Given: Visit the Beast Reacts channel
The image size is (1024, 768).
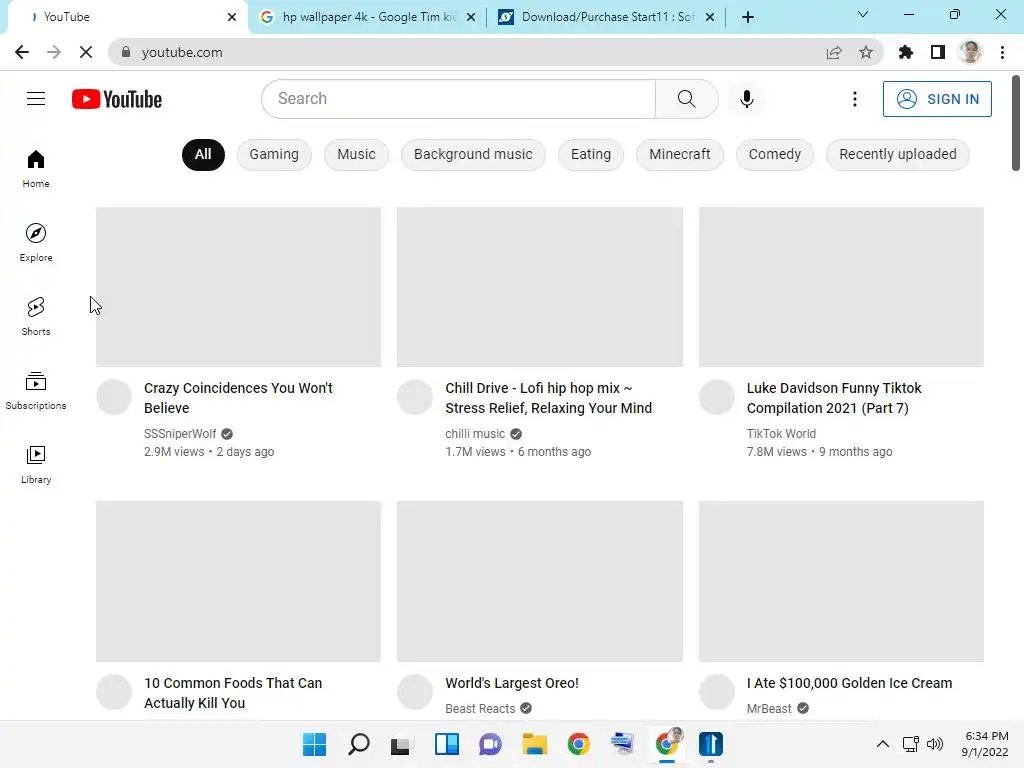Looking at the screenshot, I should [480, 709].
